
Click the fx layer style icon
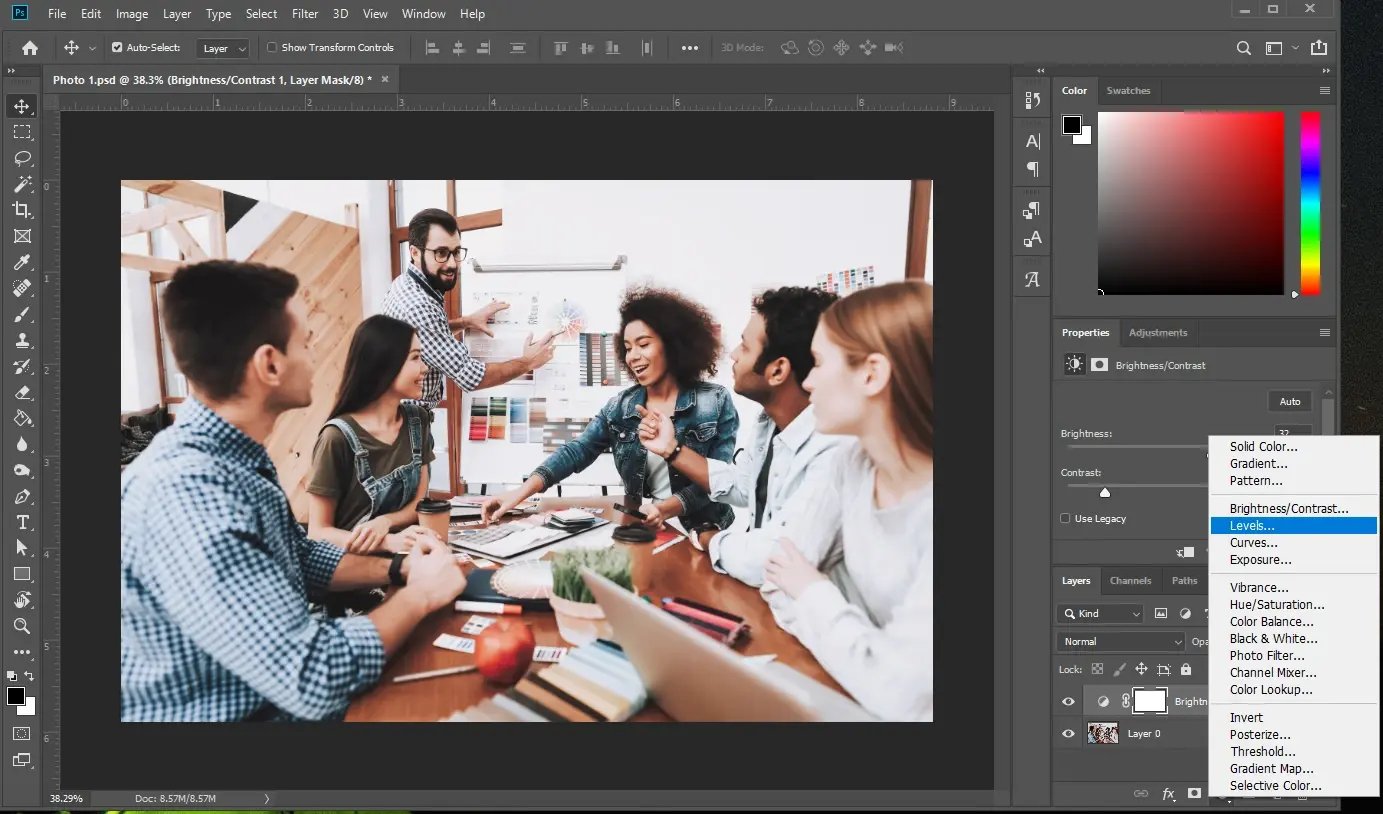click(x=1168, y=793)
